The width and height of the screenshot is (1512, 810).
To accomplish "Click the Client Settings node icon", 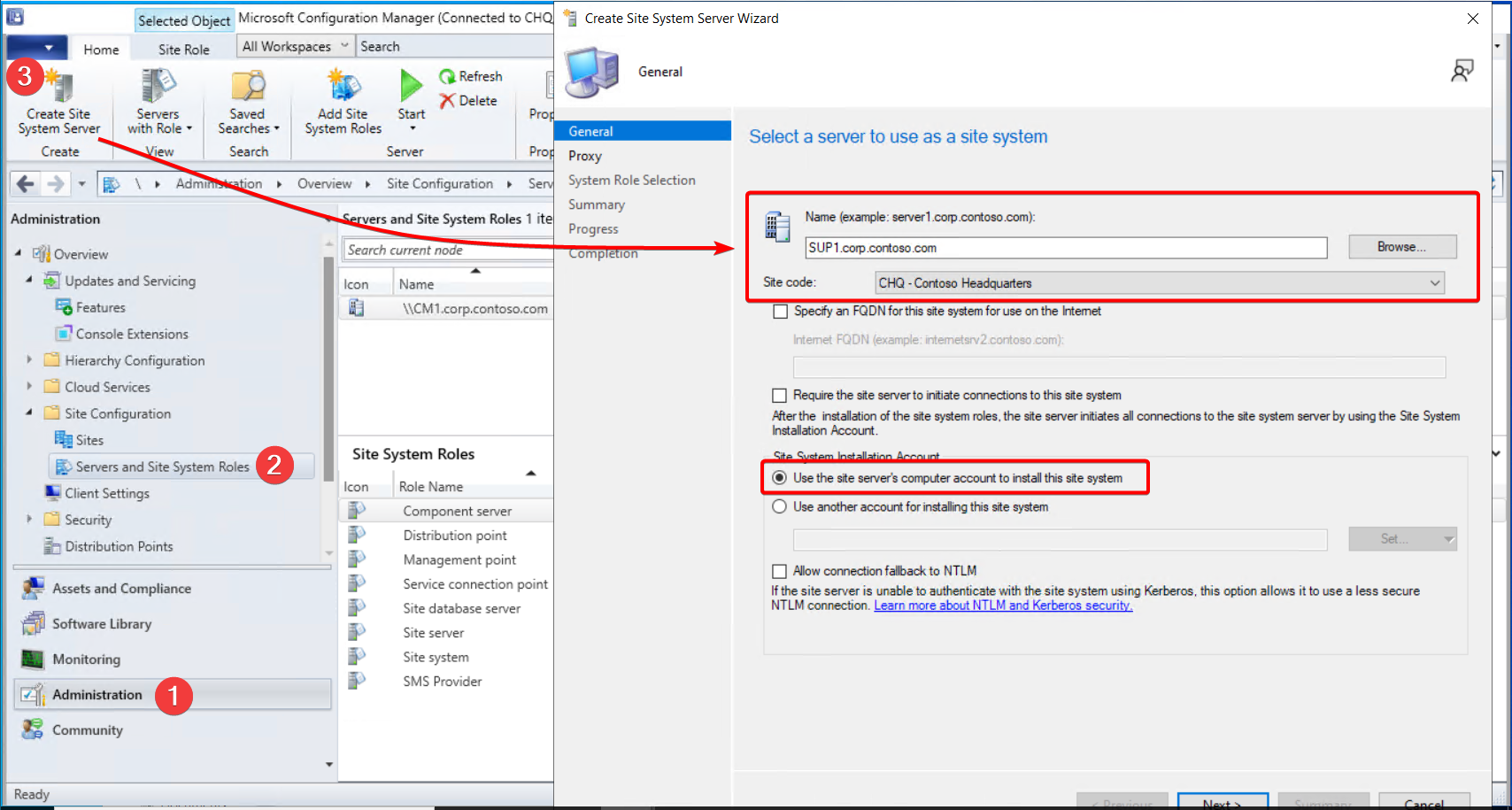I will [52, 493].
